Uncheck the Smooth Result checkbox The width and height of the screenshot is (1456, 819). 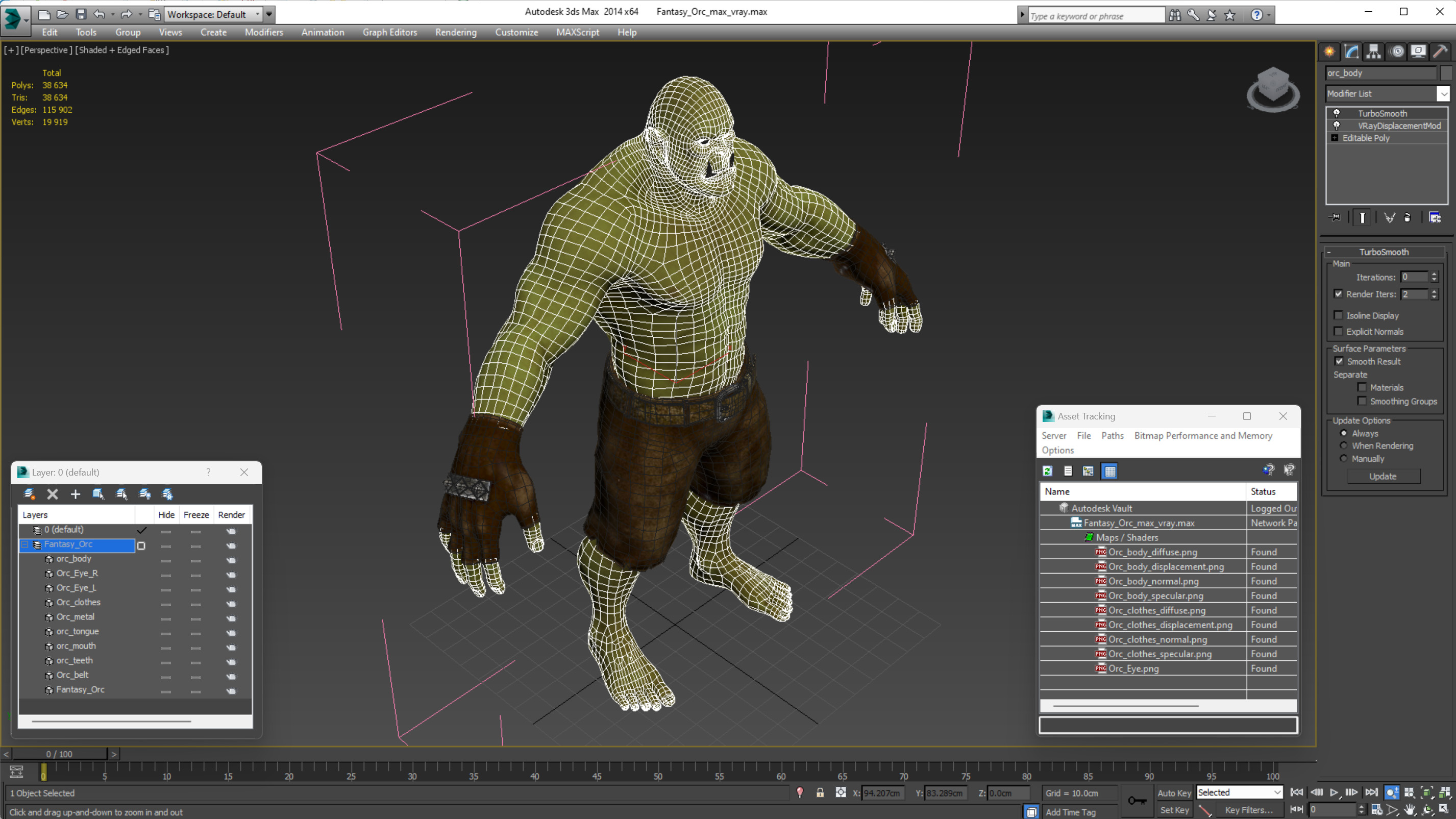pyautogui.click(x=1339, y=361)
